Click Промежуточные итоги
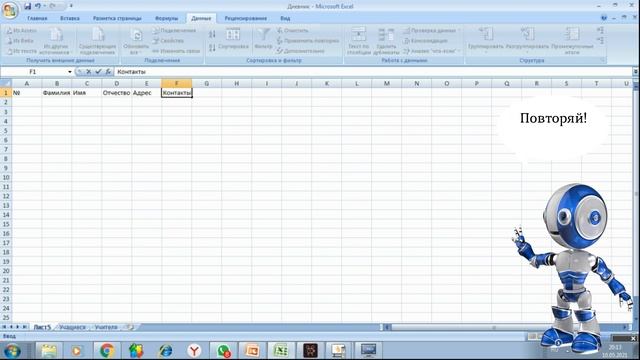Screen dimensions: 640x360 pos(572,41)
